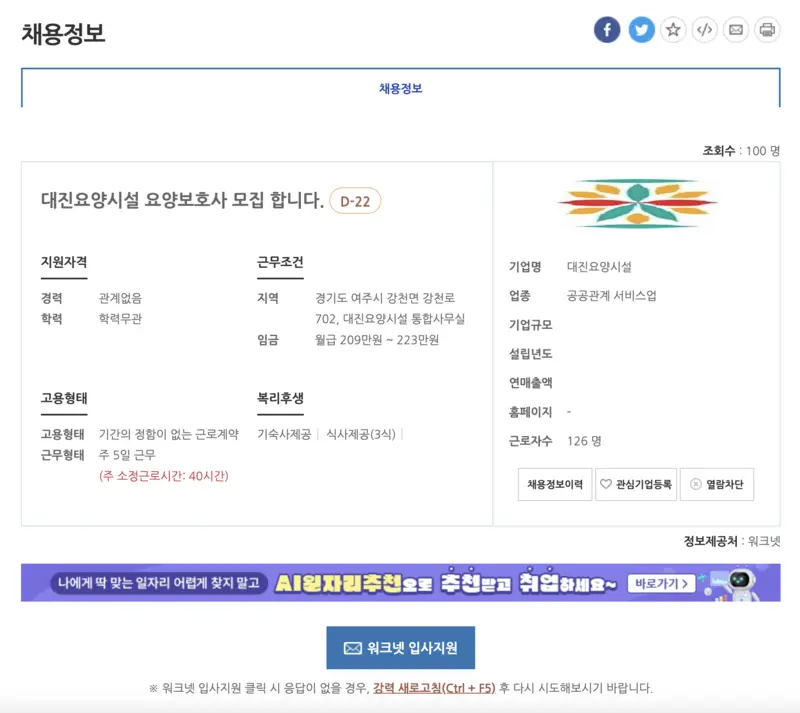Screen dimensions: 800x713
Task: Share the job posting on Facebook
Action: (606, 29)
